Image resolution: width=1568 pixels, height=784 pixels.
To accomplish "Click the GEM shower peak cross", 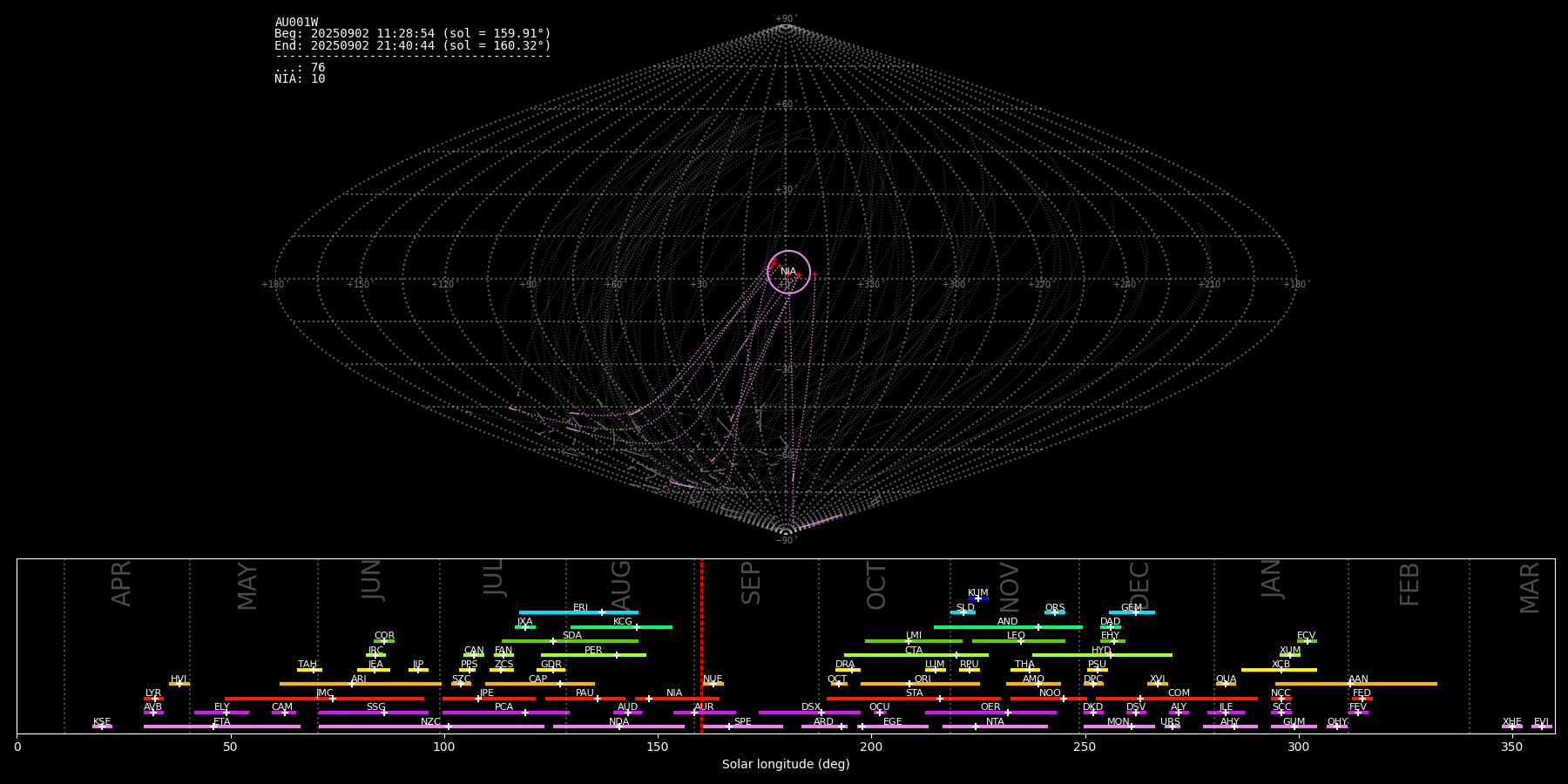I will 1135,612.
